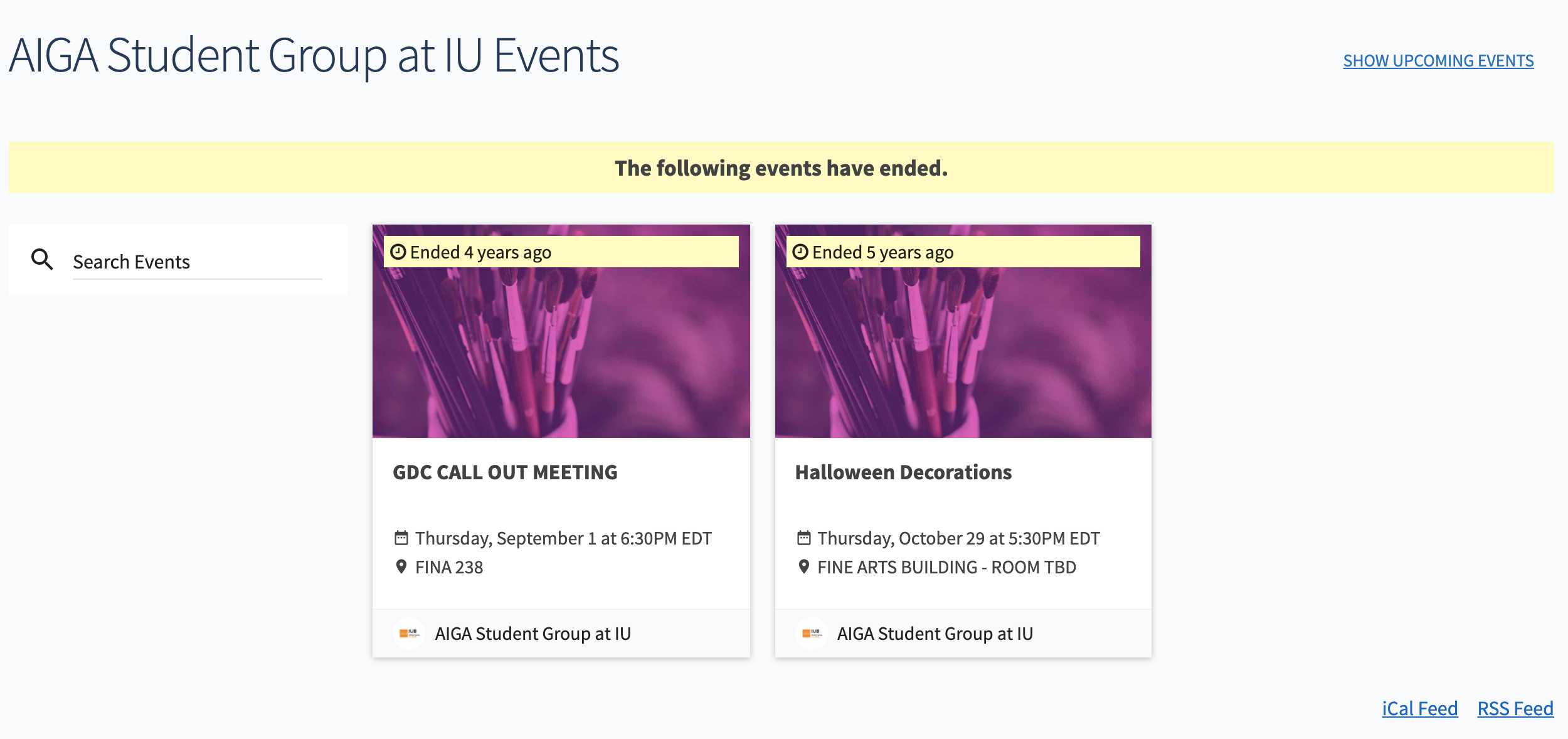Open the RSS Feed link
The width and height of the screenshot is (1568, 739).
tap(1515, 708)
